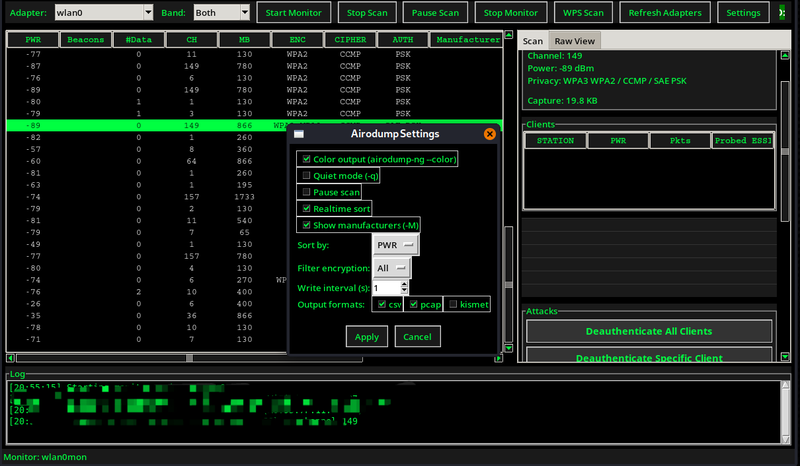Click the STATION column header in Clients
The width and height of the screenshot is (800, 466).
[556, 140]
